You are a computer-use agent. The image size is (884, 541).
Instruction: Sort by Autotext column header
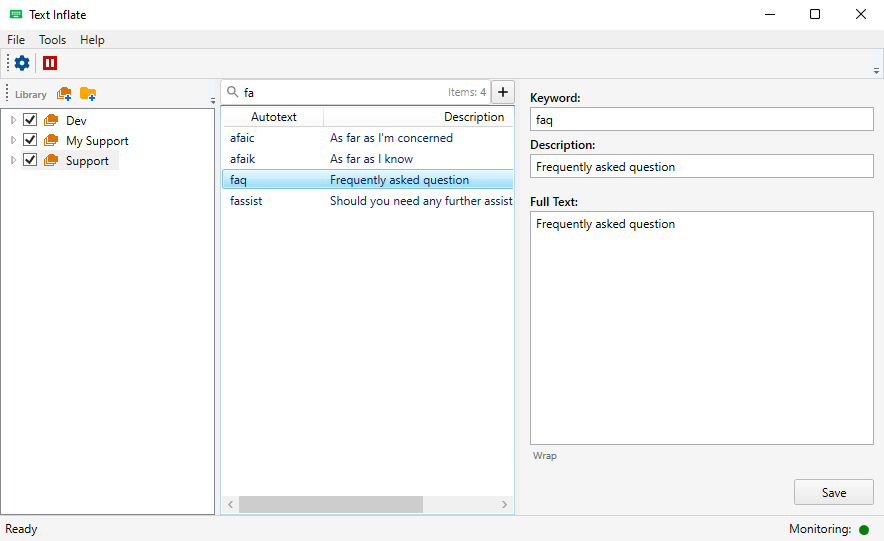click(x=273, y=117)
